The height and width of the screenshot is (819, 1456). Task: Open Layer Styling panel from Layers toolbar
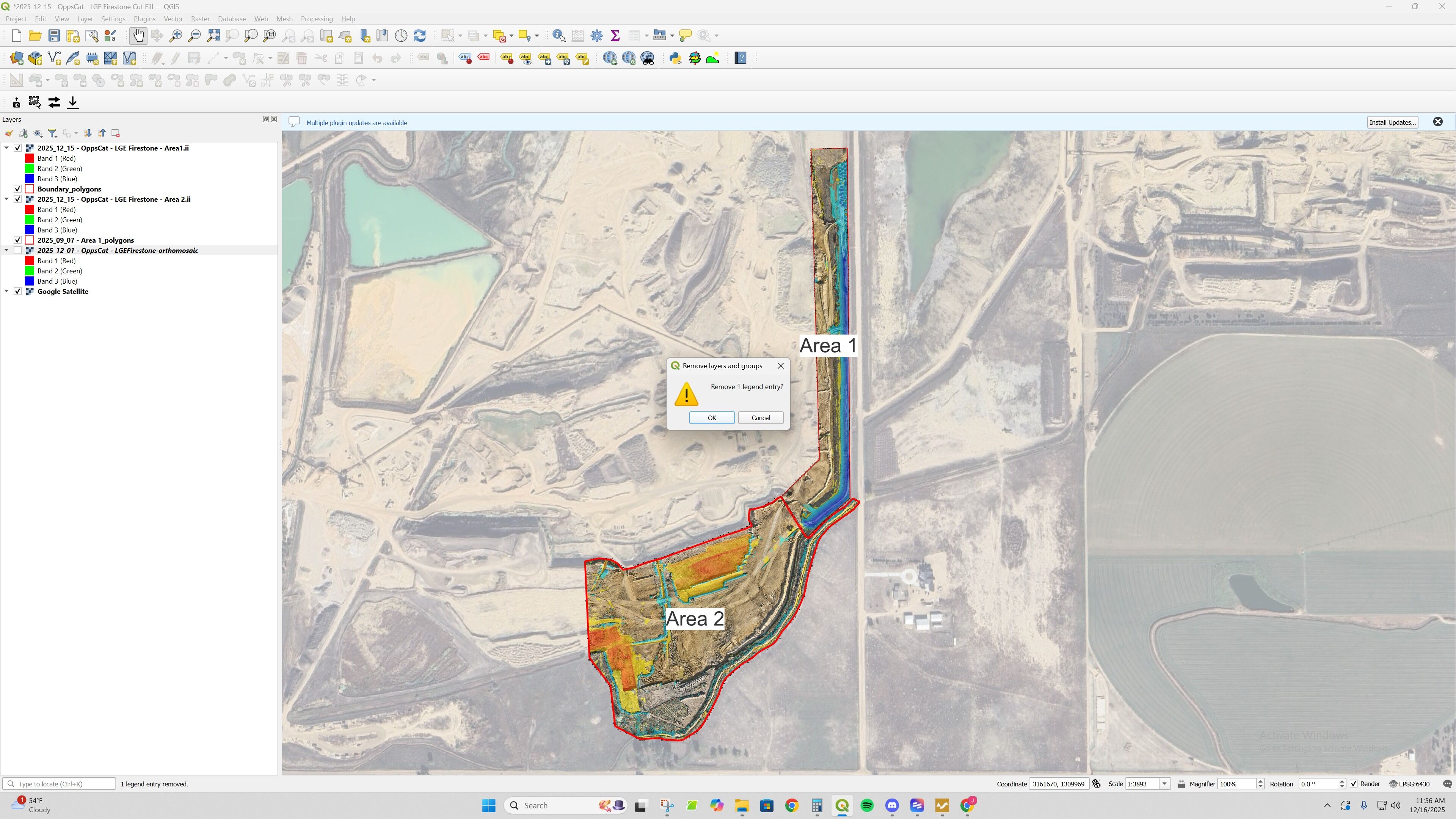8,133
